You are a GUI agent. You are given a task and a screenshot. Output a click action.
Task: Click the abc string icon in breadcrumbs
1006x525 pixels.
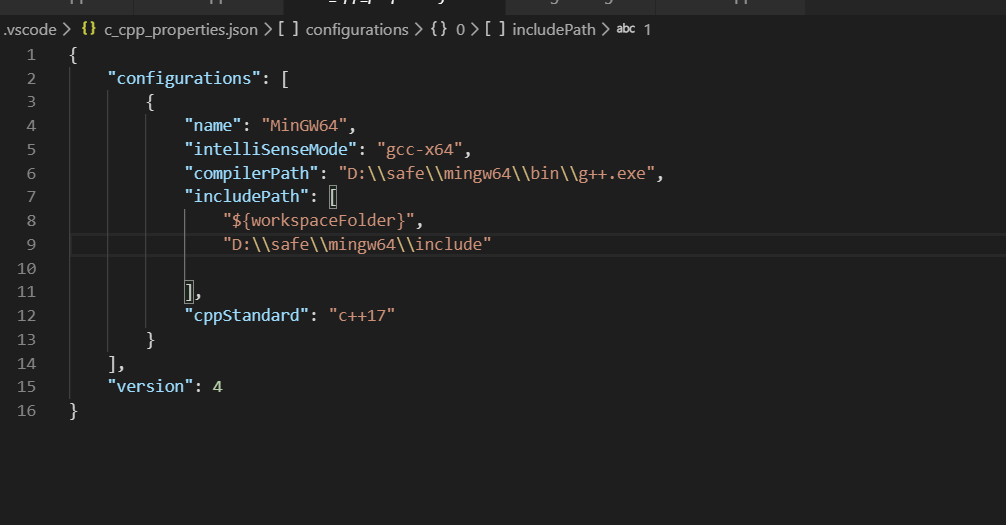click(x=626, y=29)
